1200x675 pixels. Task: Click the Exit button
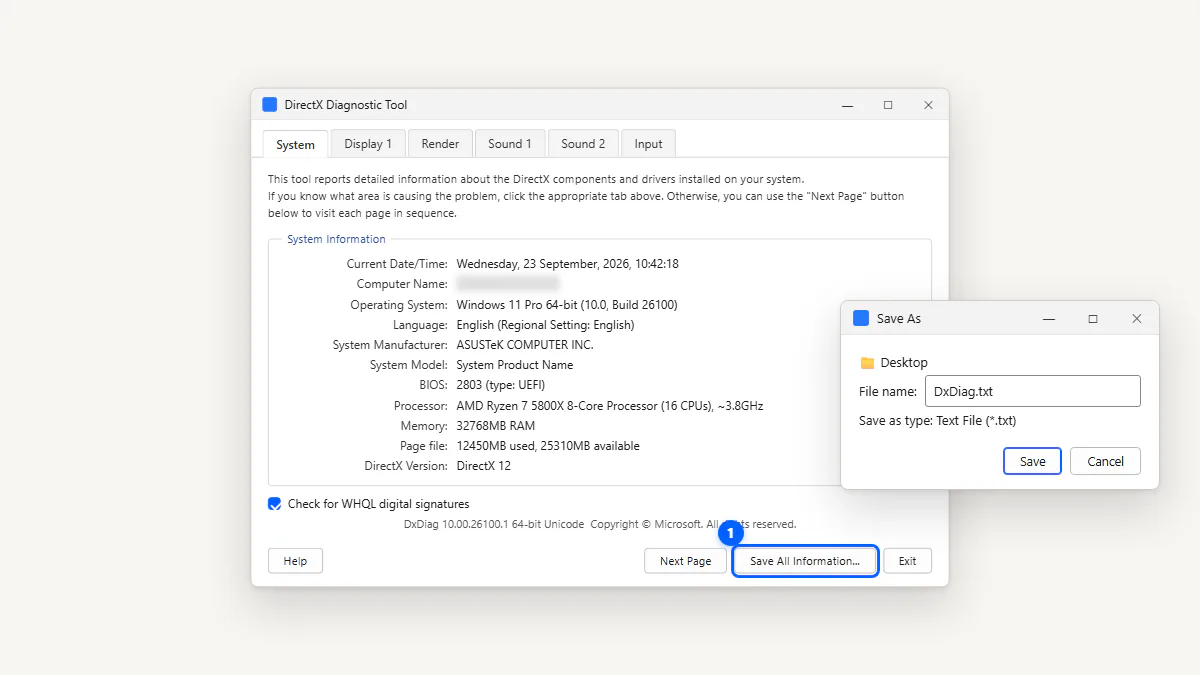coord(907,561)
